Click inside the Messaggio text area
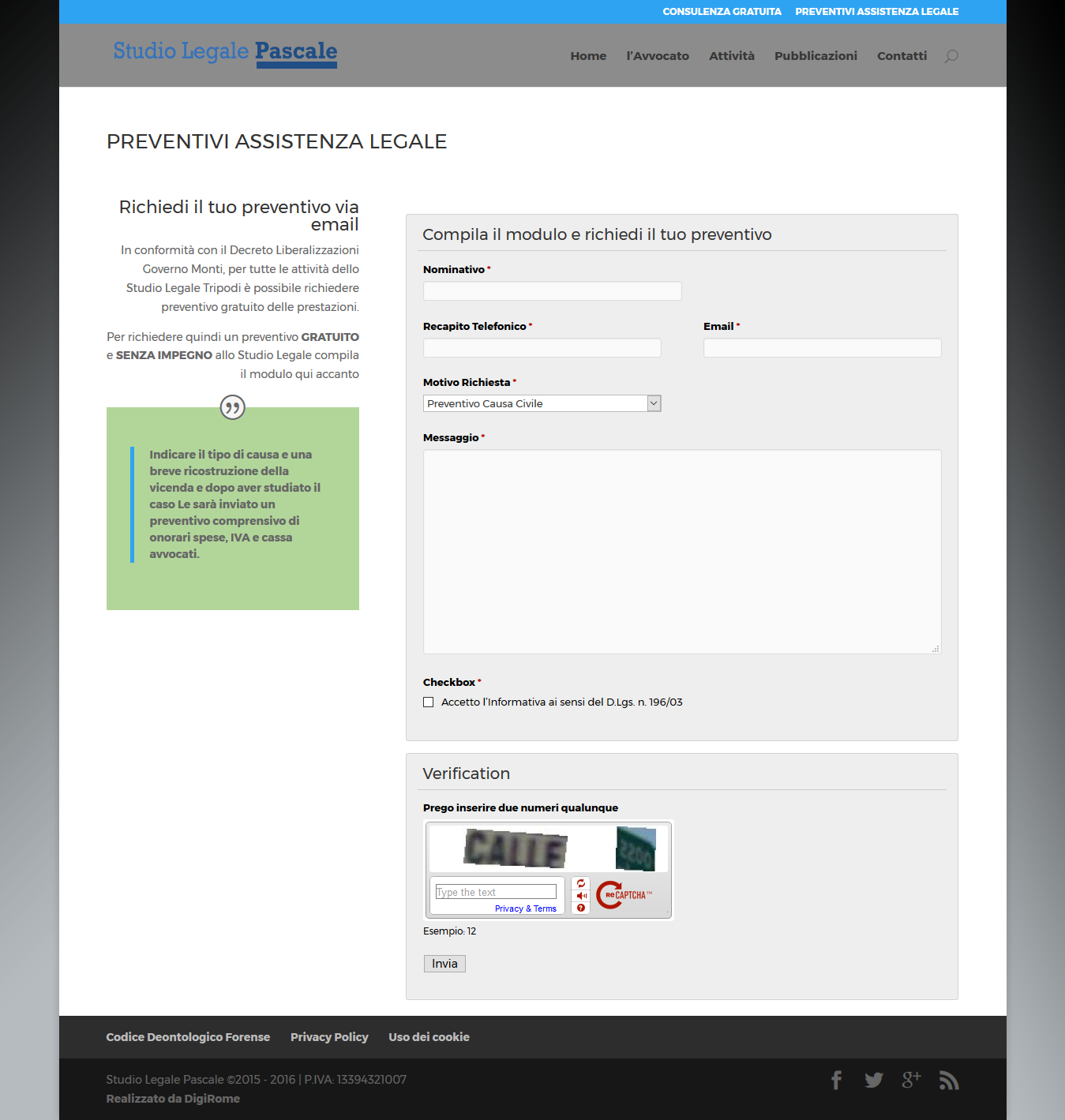Image resolution: width=1065 pixels, height=1120 pixels. [x=682, y=552]
